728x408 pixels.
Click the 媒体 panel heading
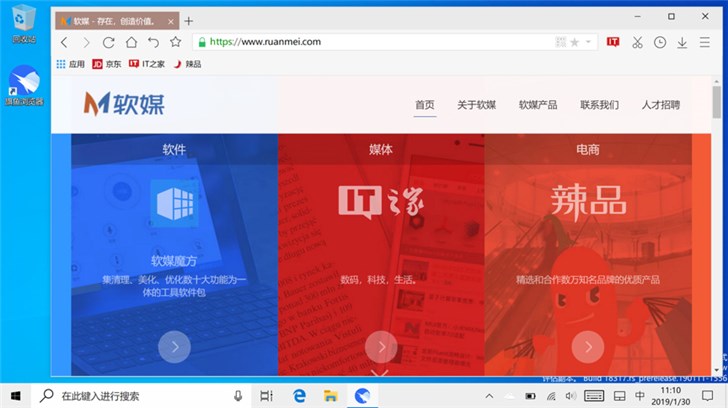[381, 149]
